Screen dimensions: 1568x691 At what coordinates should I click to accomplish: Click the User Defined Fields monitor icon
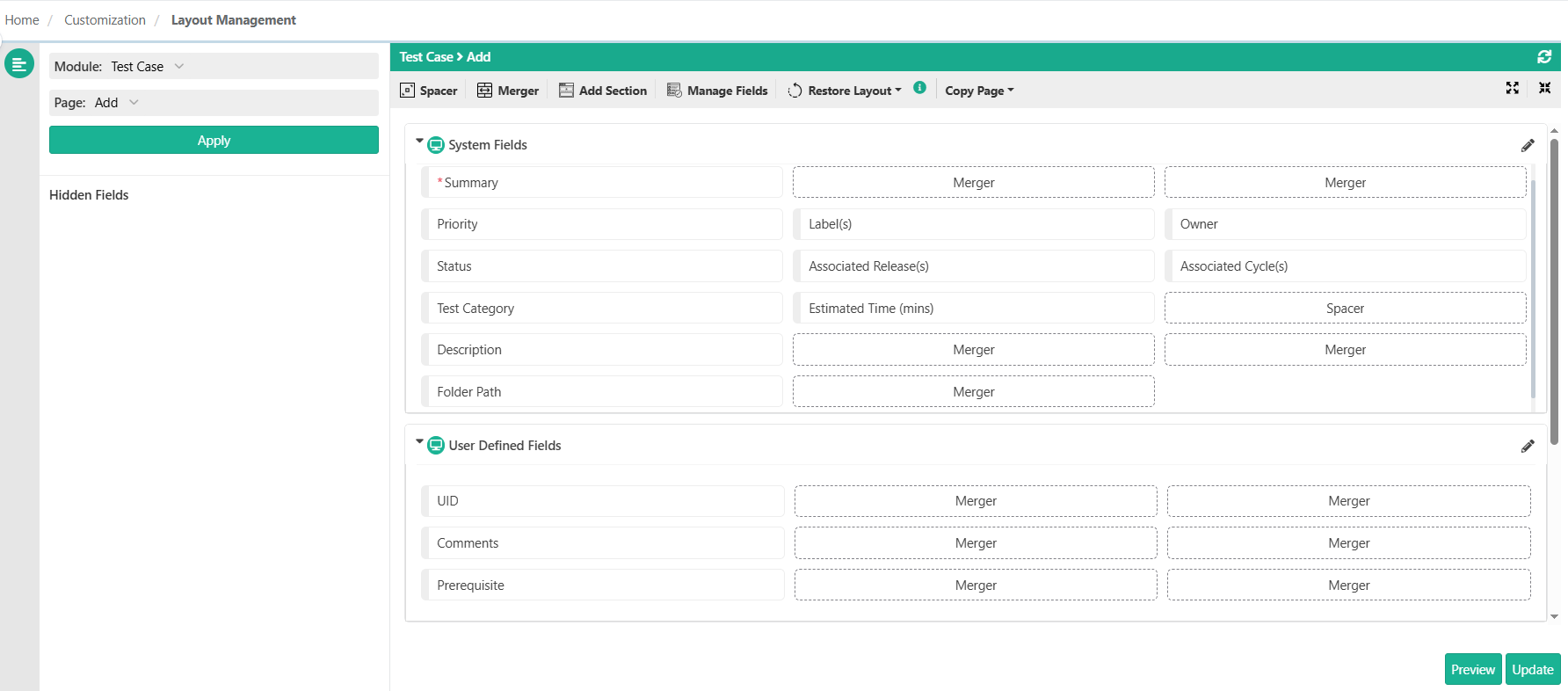pyautogui.click(x=436, y=446)
